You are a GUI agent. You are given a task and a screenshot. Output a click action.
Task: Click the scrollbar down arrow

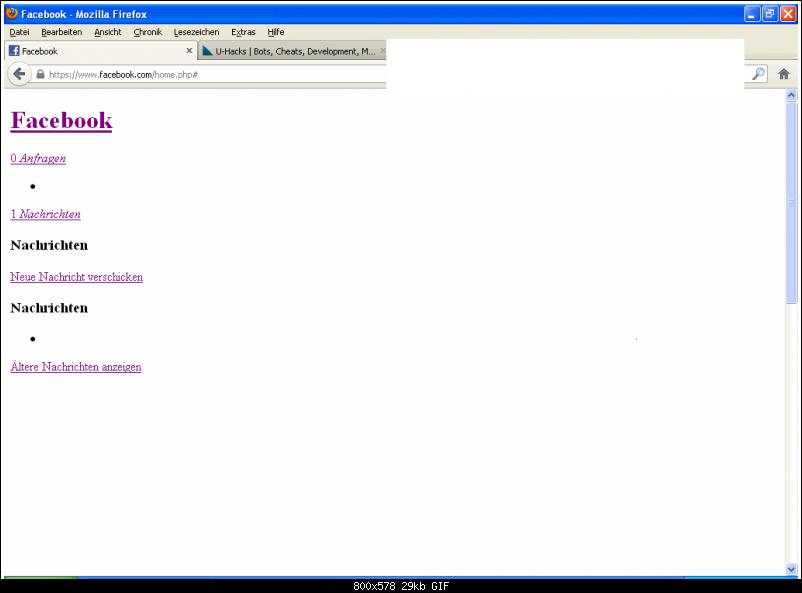791,569
